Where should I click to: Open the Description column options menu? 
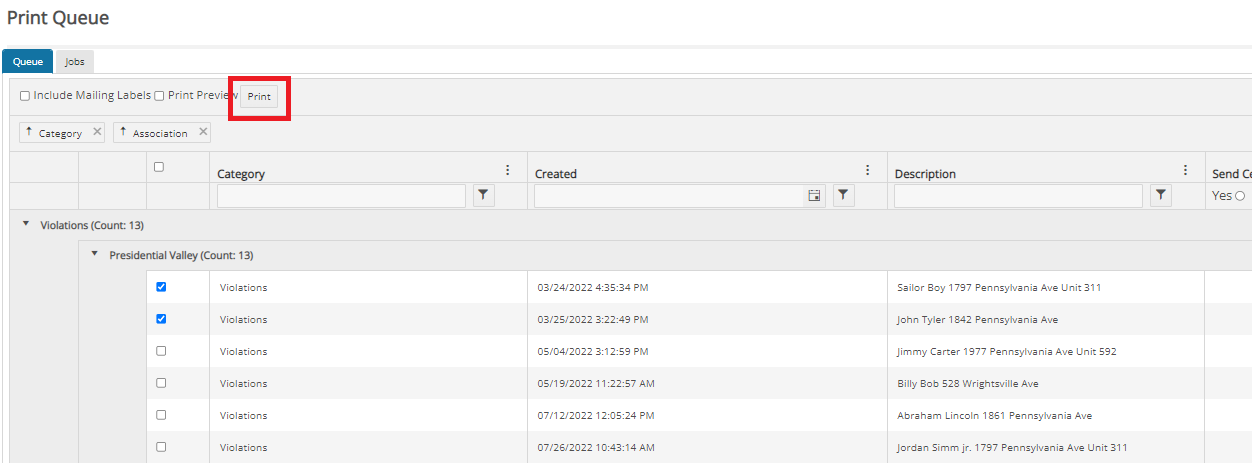pos(1185,170)
